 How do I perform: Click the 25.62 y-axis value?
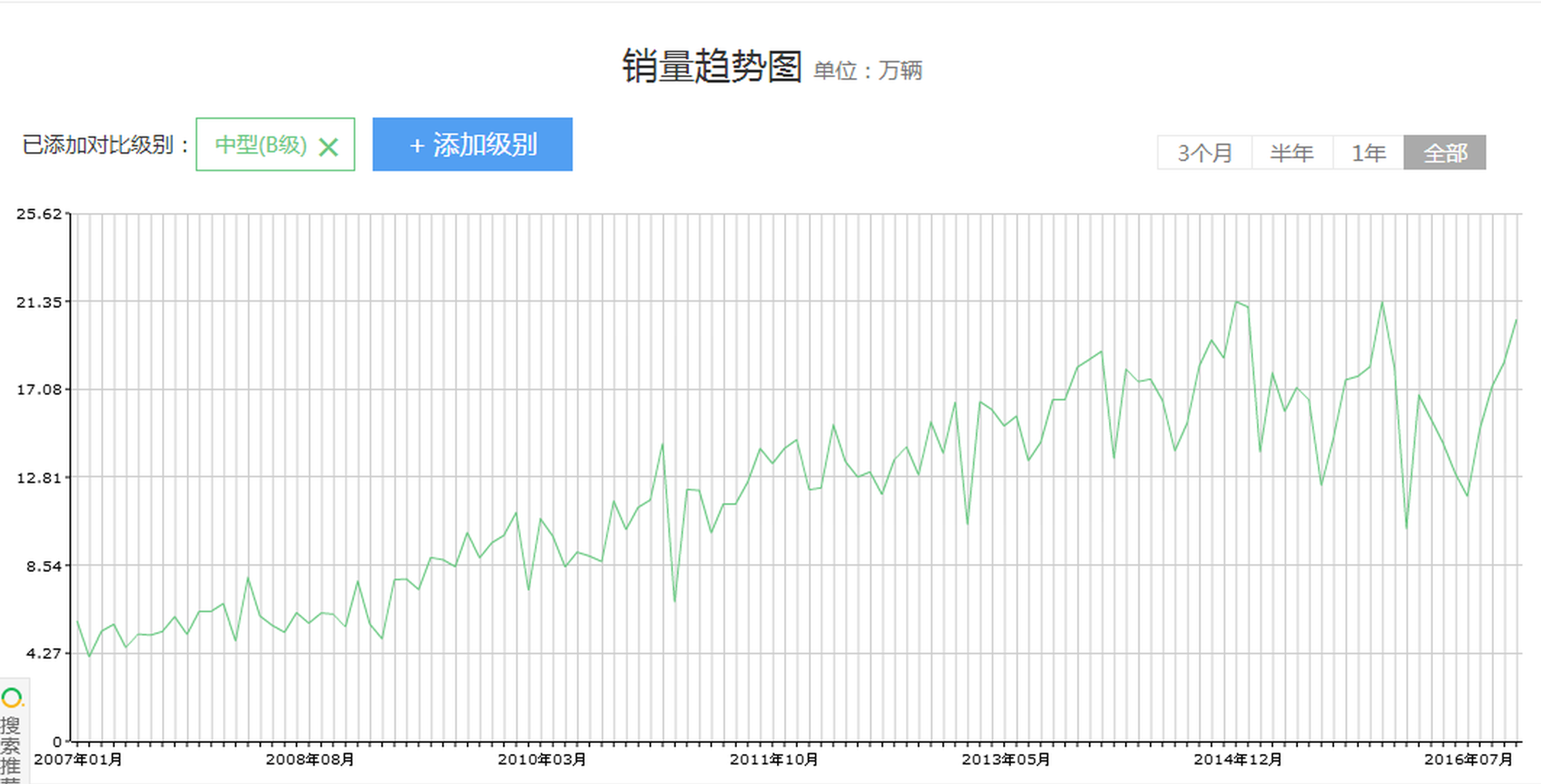tap(39, 214)
